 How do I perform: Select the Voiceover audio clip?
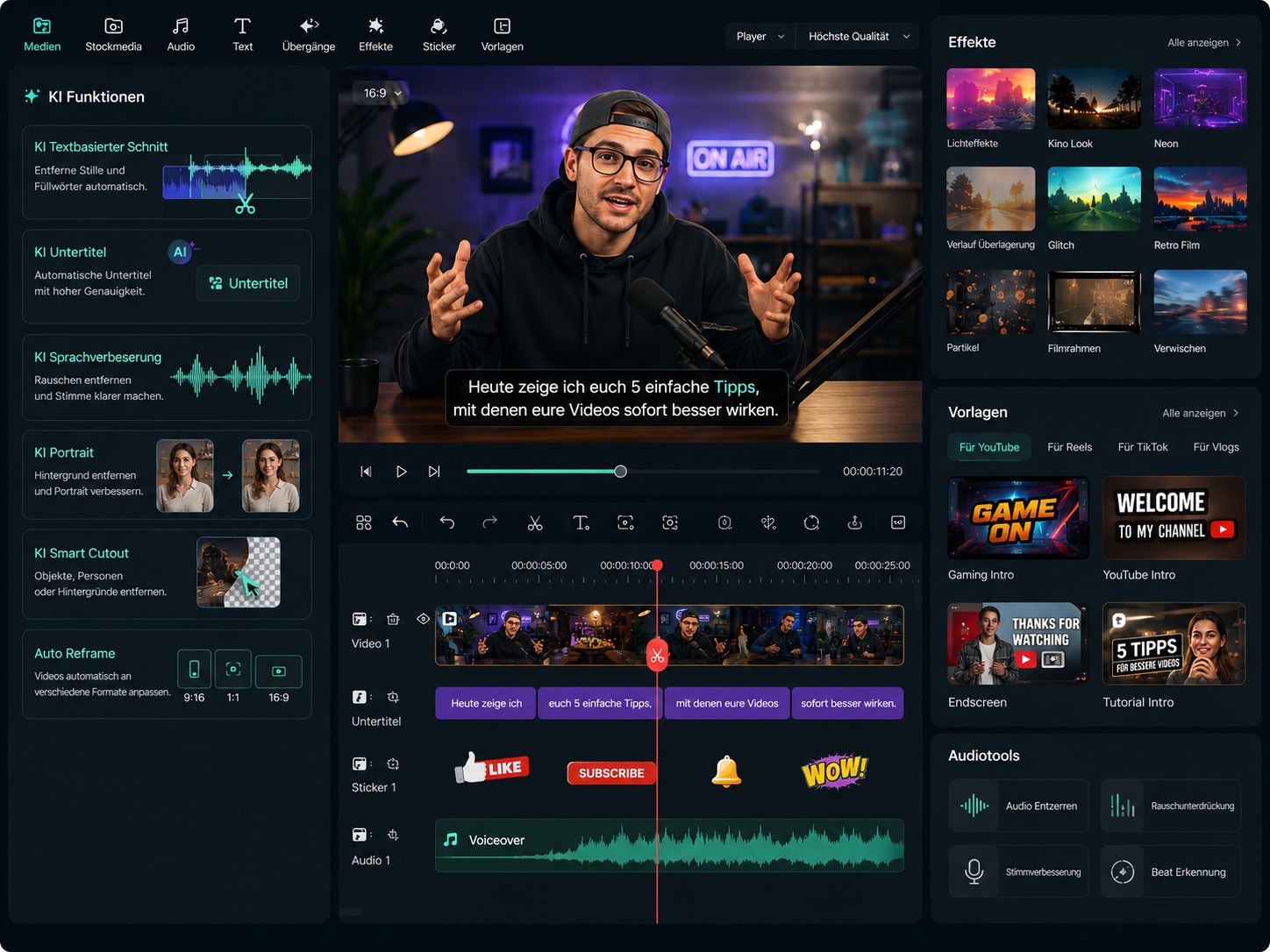(669, 845)
